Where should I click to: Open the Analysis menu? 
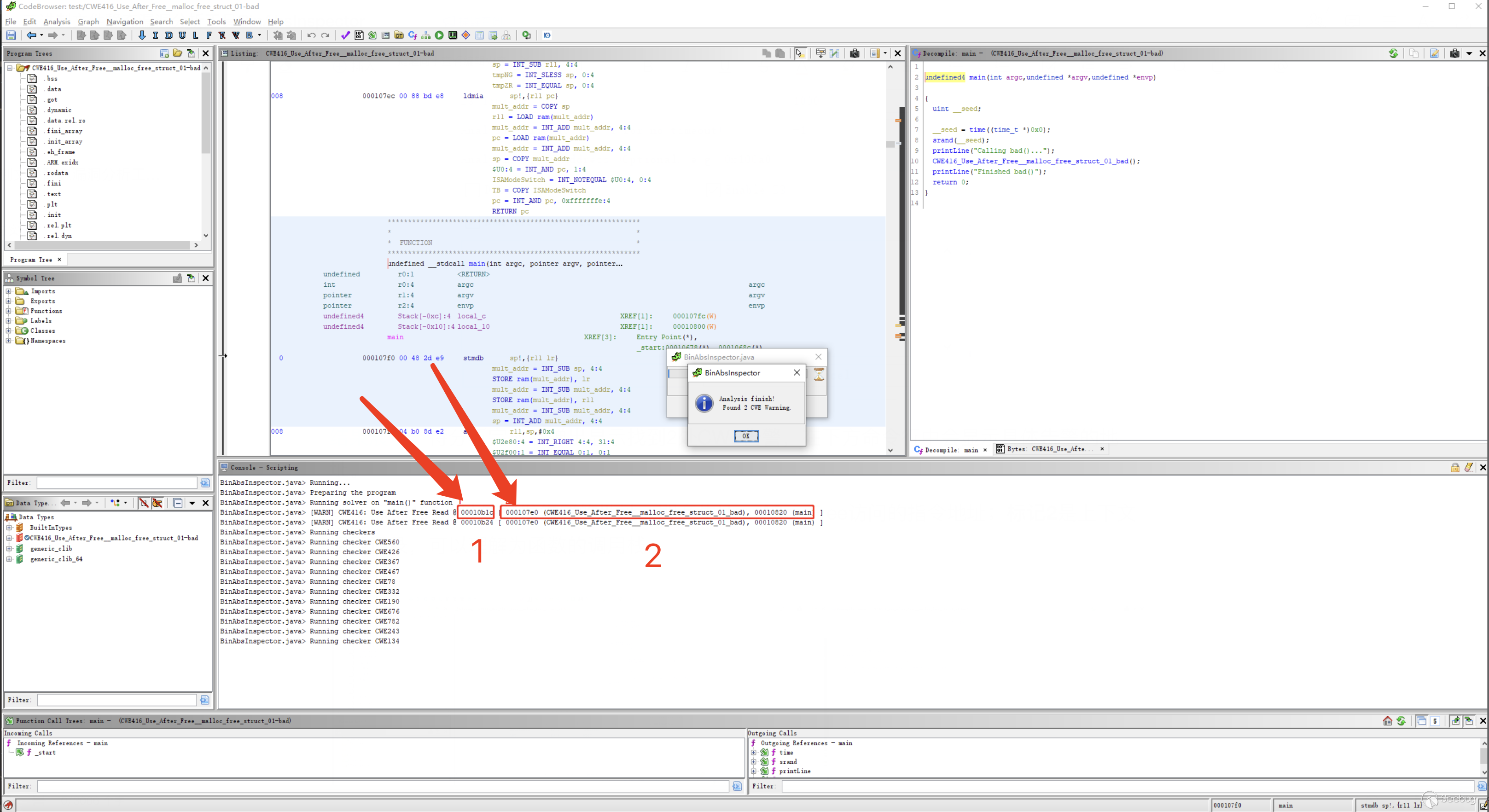(x=57, y=21)
